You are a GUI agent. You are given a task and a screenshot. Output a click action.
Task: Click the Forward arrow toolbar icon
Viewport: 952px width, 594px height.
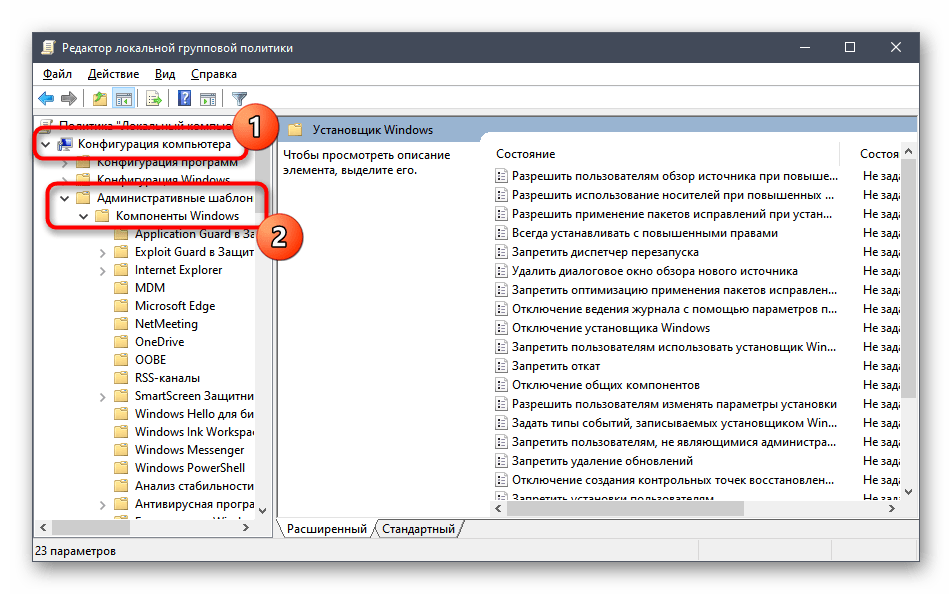(x=69, y=98)
